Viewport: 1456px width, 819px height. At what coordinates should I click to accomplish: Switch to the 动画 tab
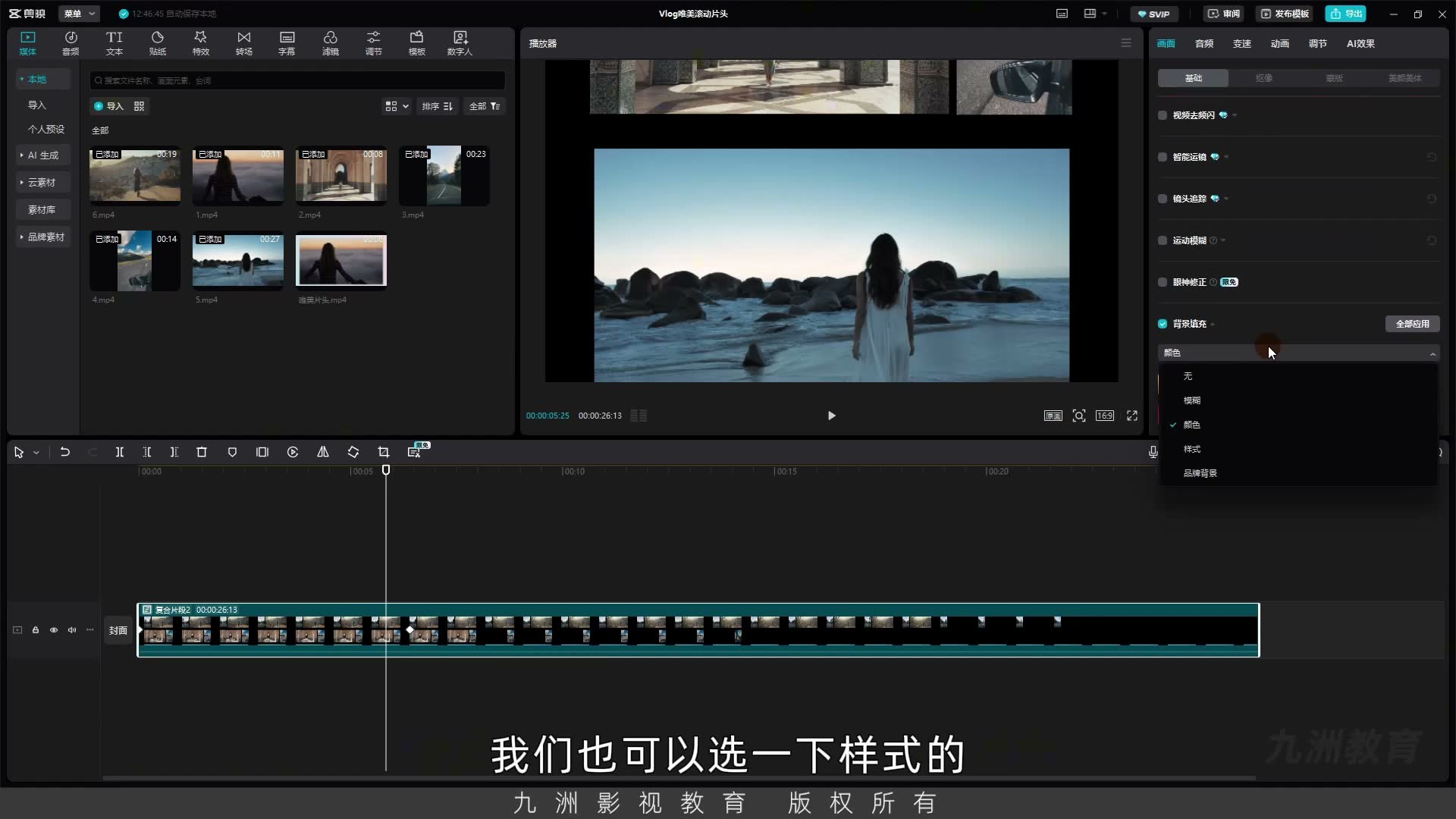[x=1279, y=44]
